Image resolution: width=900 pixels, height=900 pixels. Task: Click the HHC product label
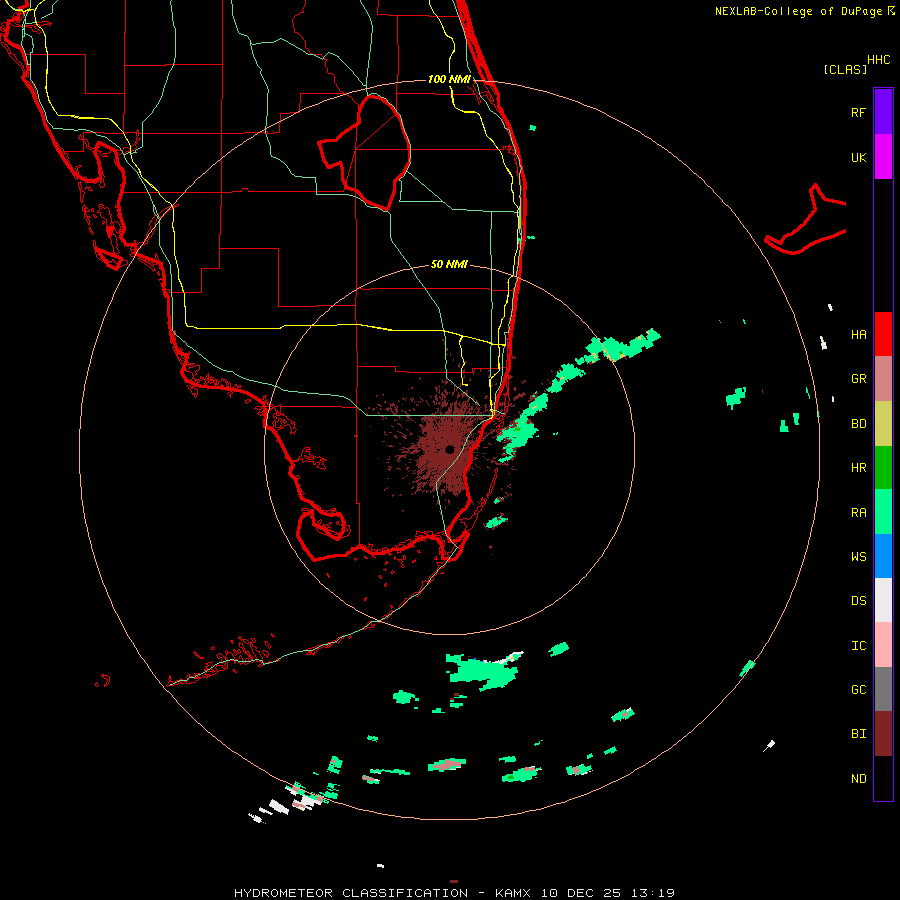point(878,60)
